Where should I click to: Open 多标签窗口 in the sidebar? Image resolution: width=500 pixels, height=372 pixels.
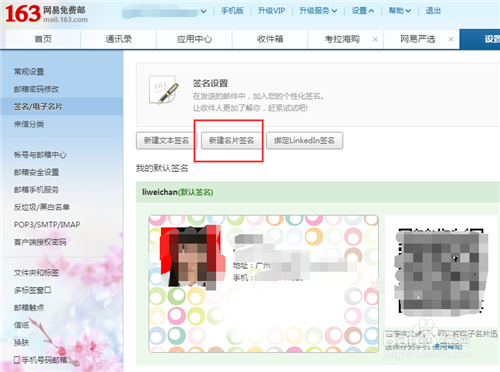(x=33, y=290)
